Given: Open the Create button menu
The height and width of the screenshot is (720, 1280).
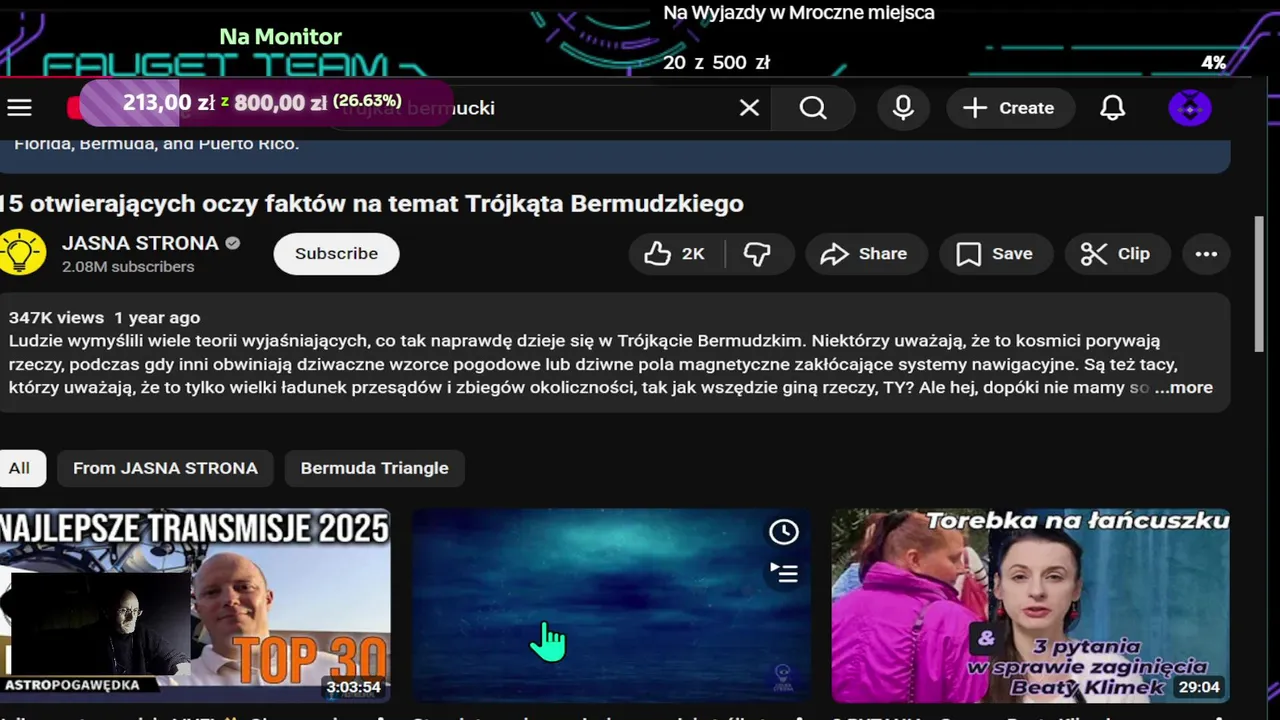Looking at the screenshot, I should (1009, 108).
